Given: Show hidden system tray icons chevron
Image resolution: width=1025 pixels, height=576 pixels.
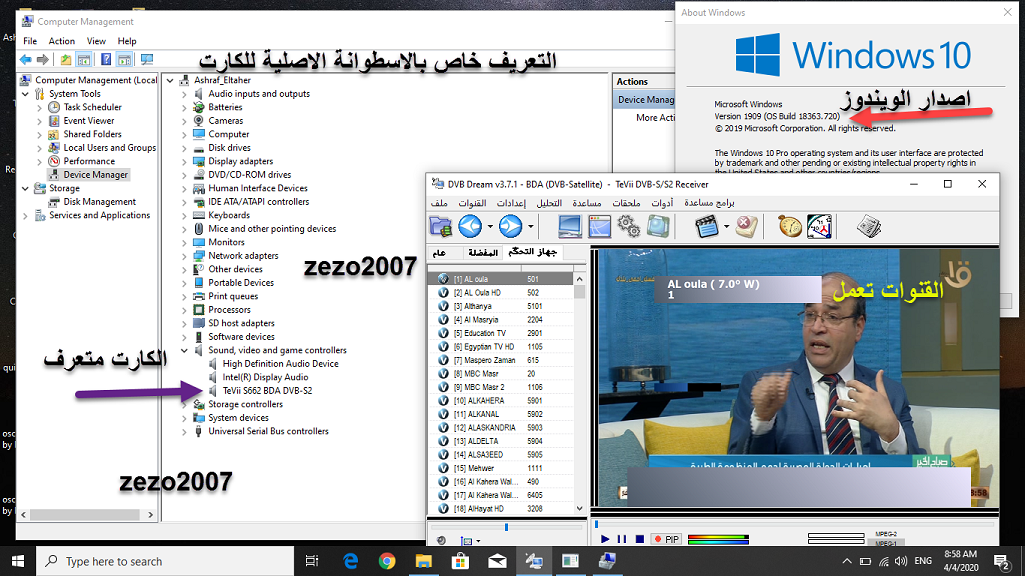Looking at the screenshot, I should click(847, 561).
